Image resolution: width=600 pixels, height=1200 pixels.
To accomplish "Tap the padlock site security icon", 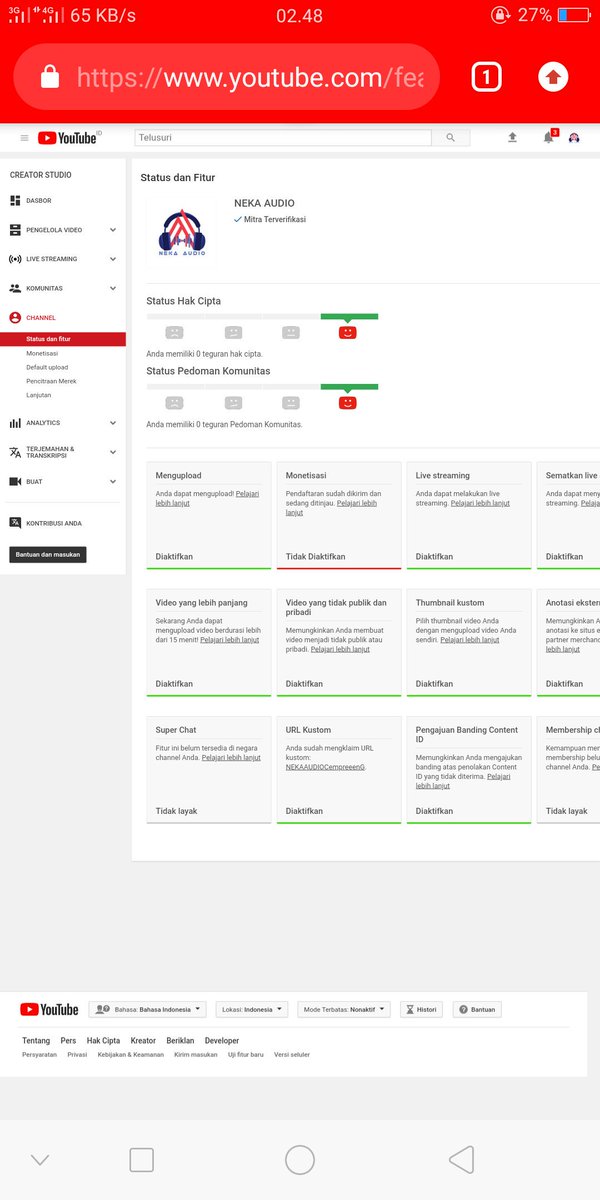I will [x=49, y=77].
